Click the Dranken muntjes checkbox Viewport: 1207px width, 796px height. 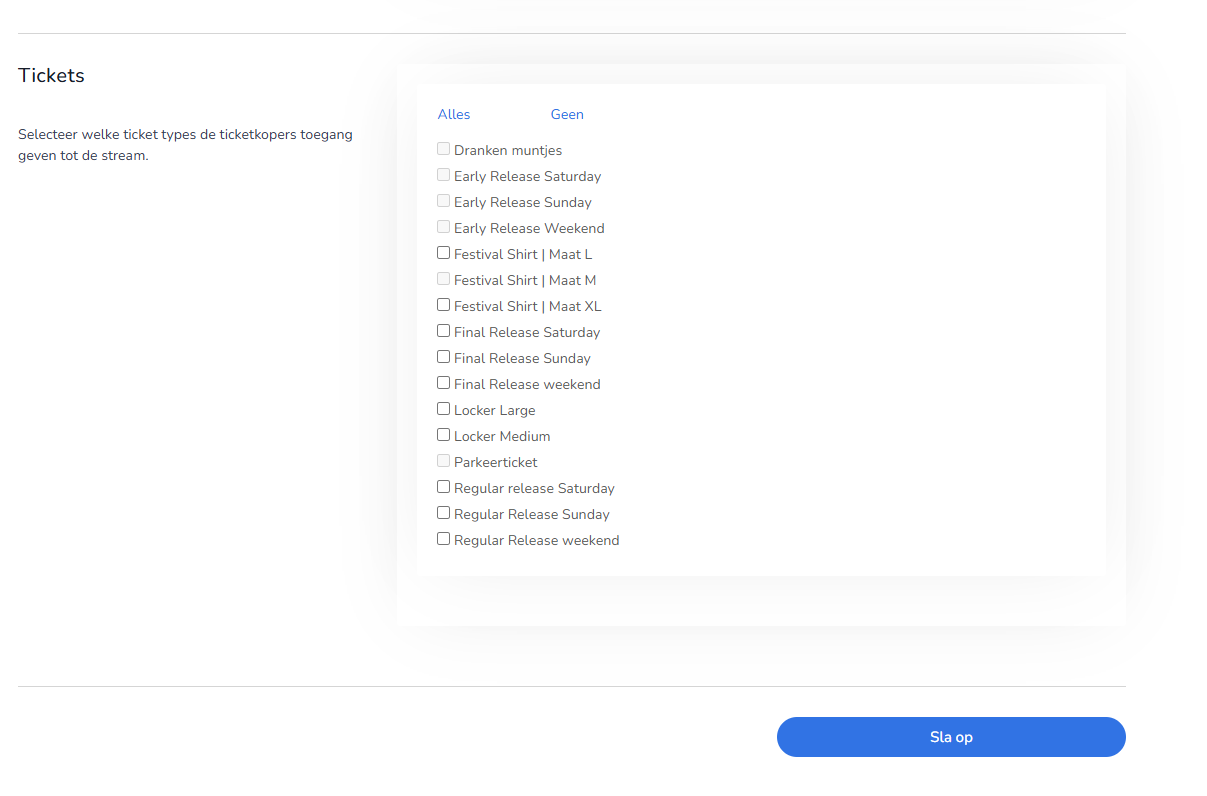point(444,149)
